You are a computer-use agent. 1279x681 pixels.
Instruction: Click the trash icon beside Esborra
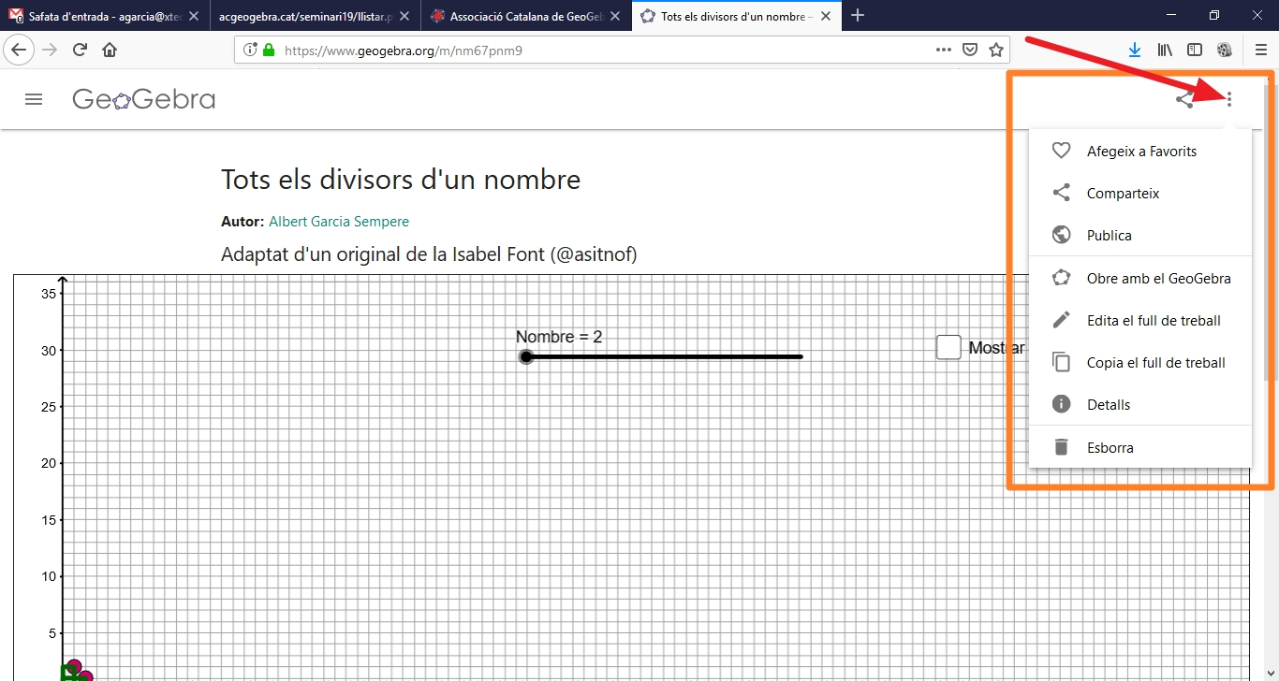pyautogui.click(x=1062, y=447)
